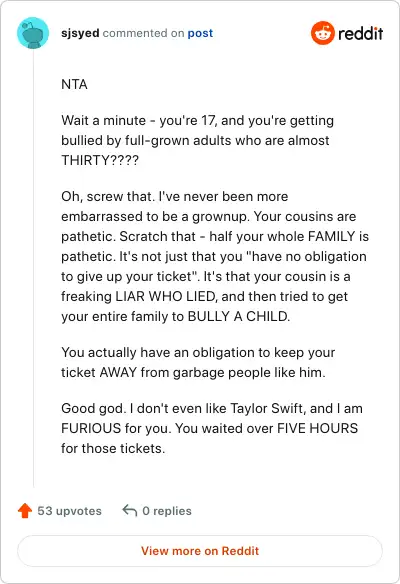Click the 'You actually have an obligation' paragraph

point(198,362)
